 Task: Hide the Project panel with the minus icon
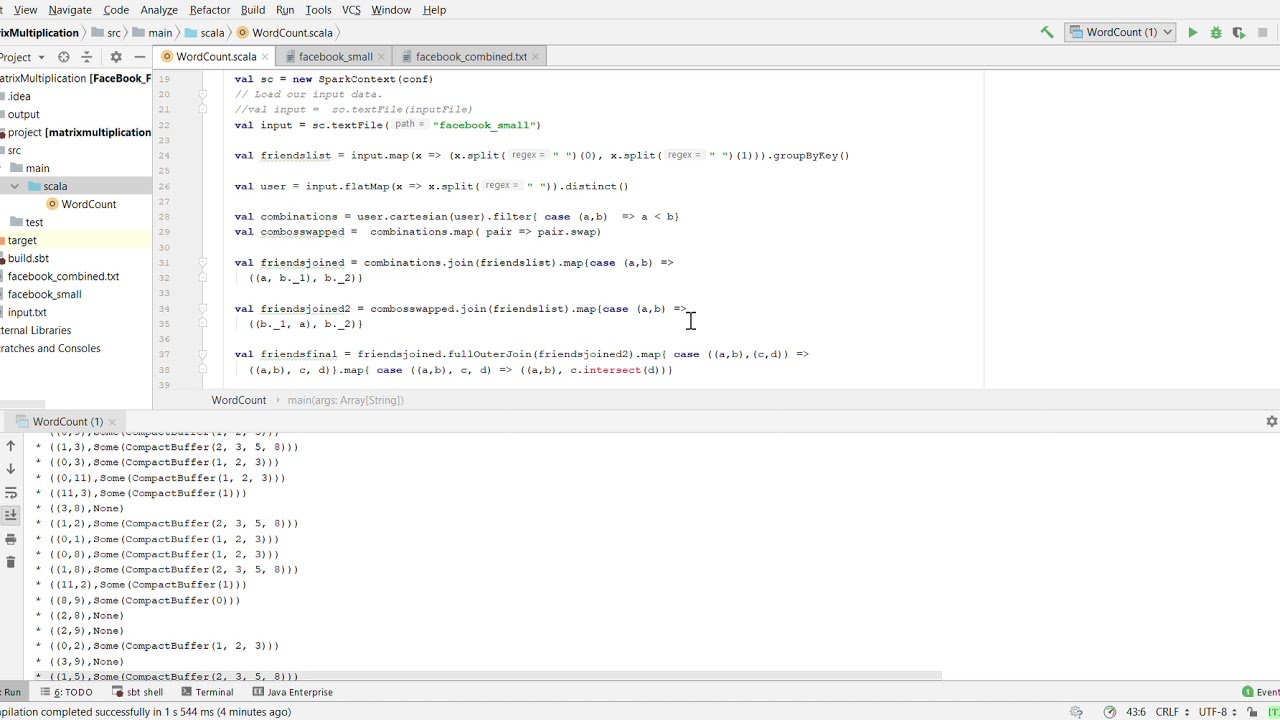139,57
